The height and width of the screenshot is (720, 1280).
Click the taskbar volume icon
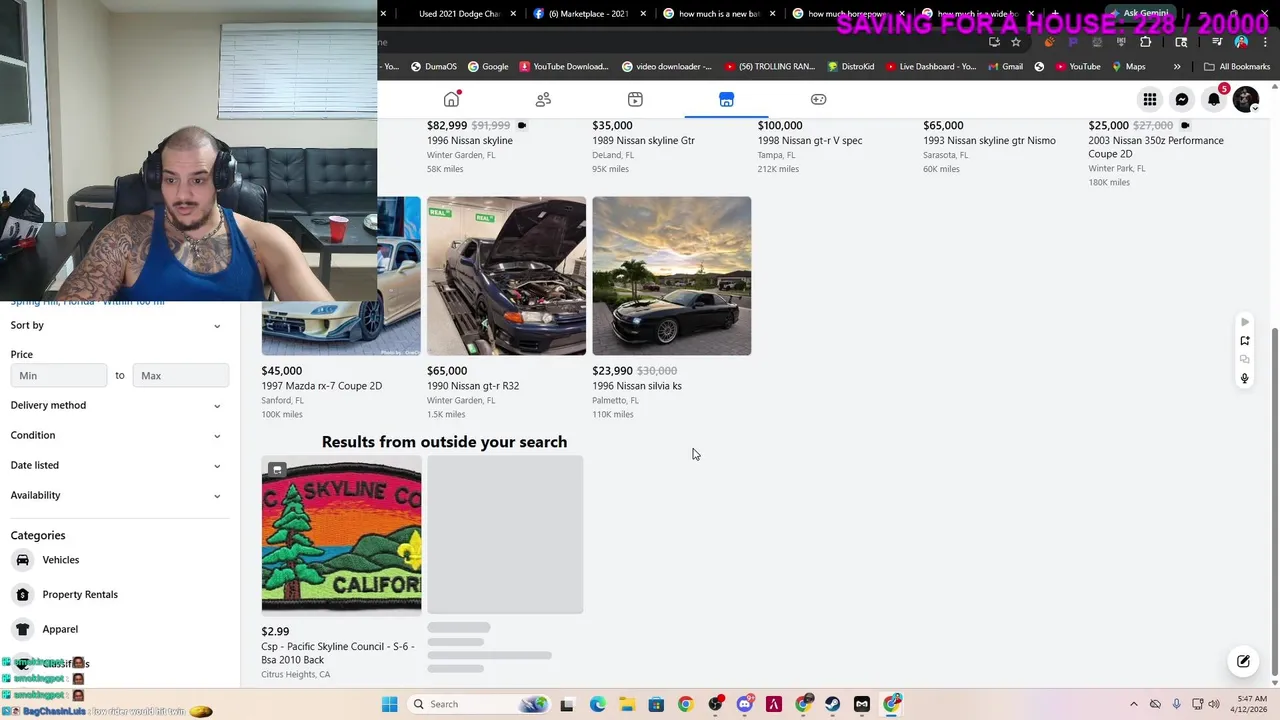click(1213, 704)
